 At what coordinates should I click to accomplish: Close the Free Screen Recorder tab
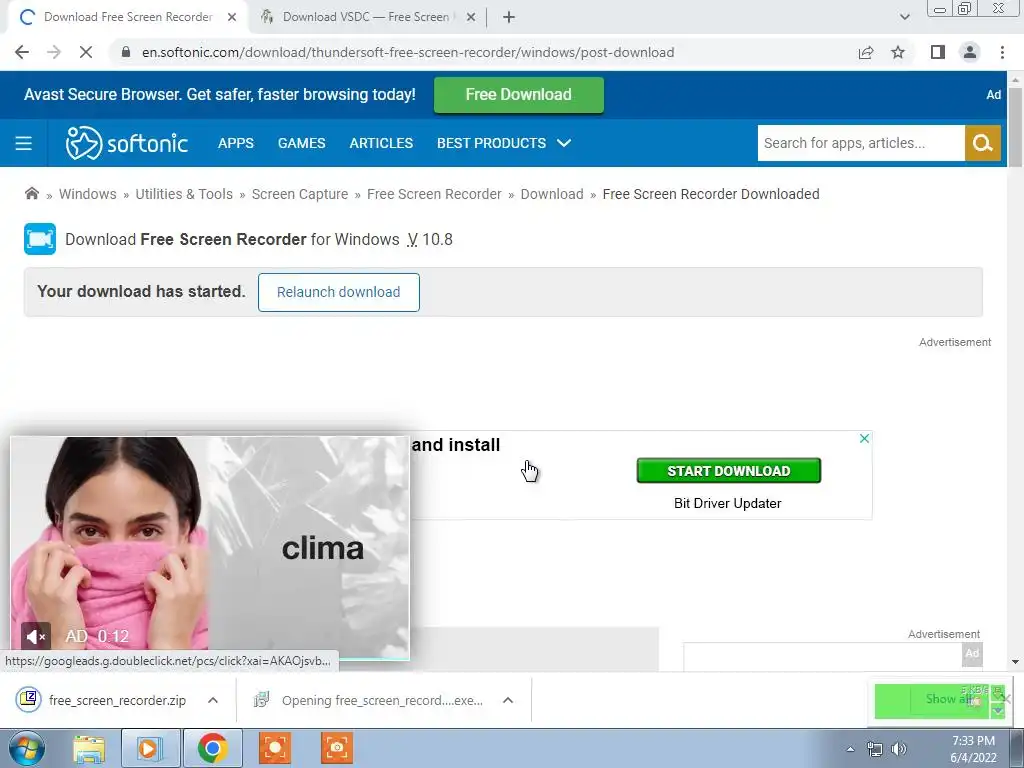[x=232, y=18]
